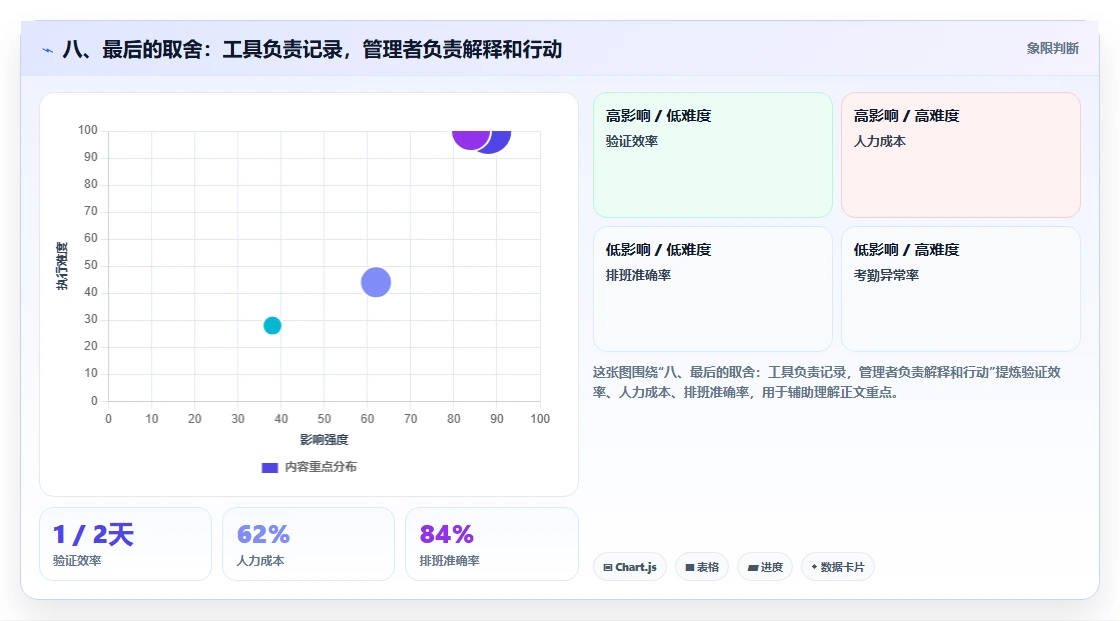Click the 象限判断 label in header
This screenshot has width=1120, height=621.
pos(1052,49)
